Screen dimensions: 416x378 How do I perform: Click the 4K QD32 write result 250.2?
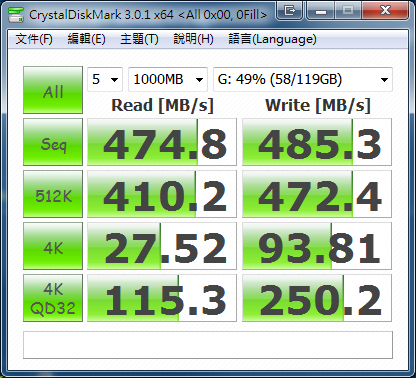pos(317,298)
